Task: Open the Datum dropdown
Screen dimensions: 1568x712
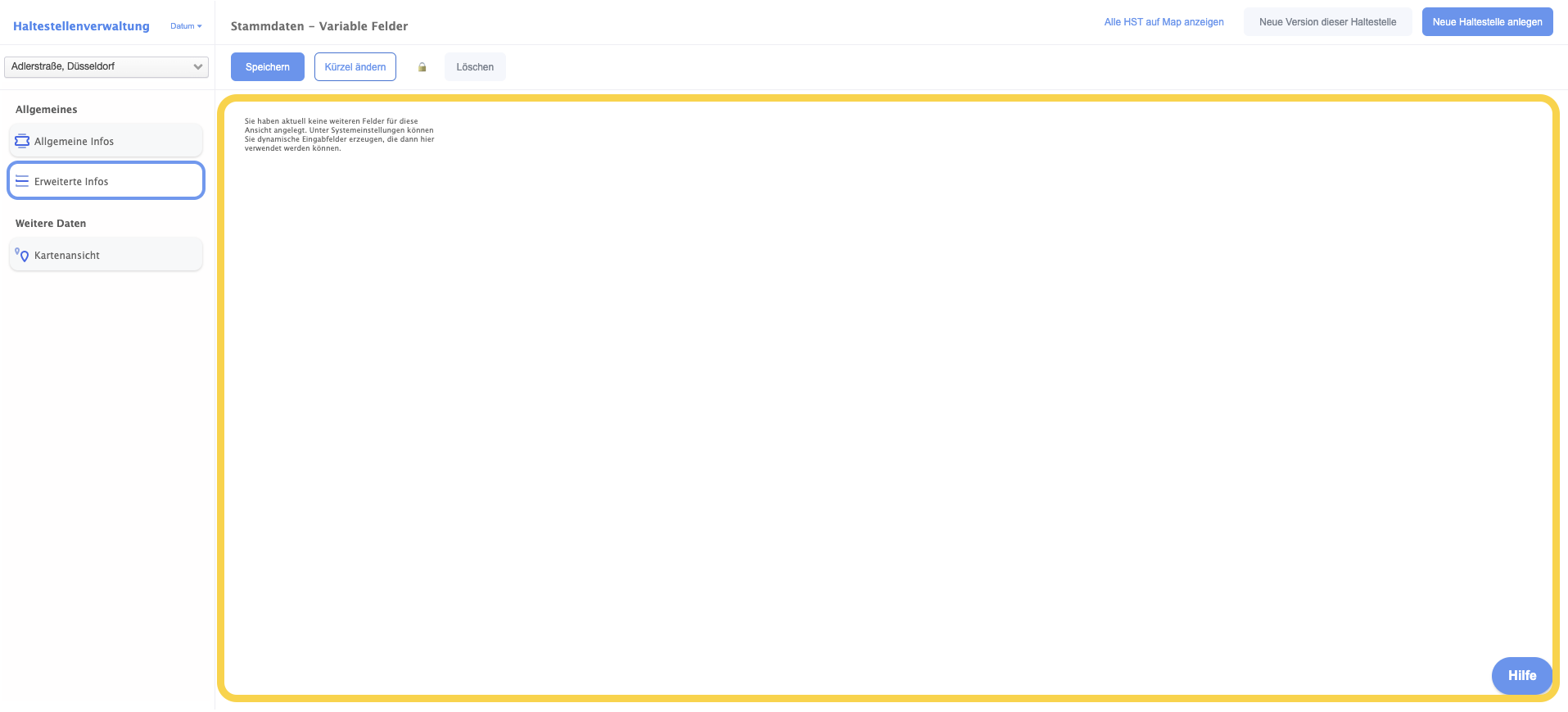Action: click(186, 26)
